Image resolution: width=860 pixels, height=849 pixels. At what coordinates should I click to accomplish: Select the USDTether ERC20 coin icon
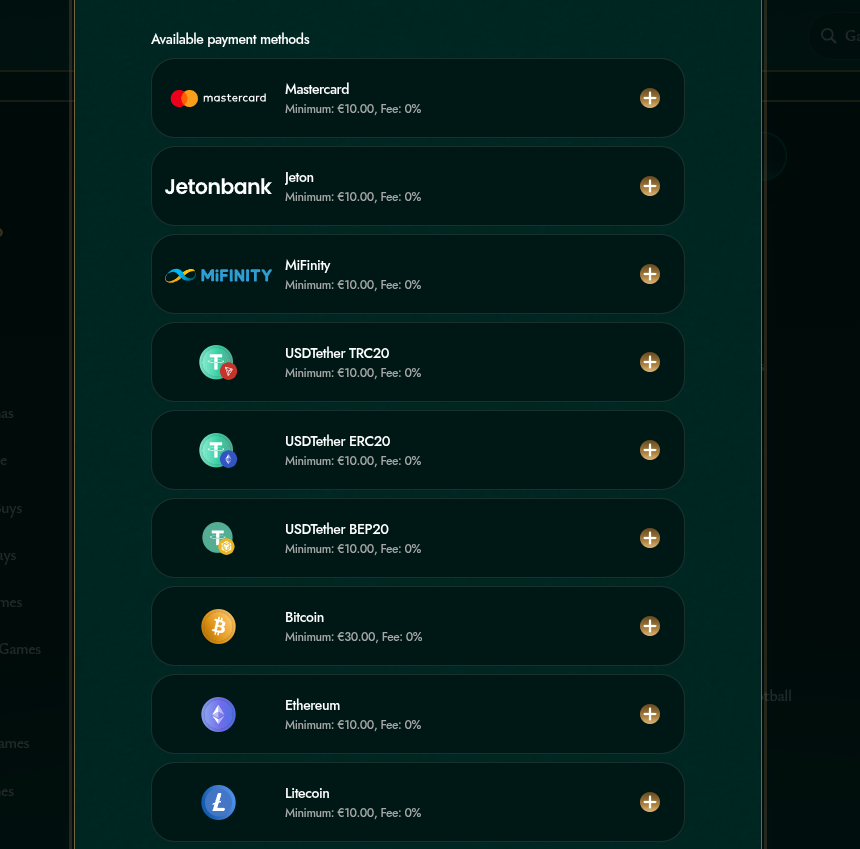click(218, 450)
